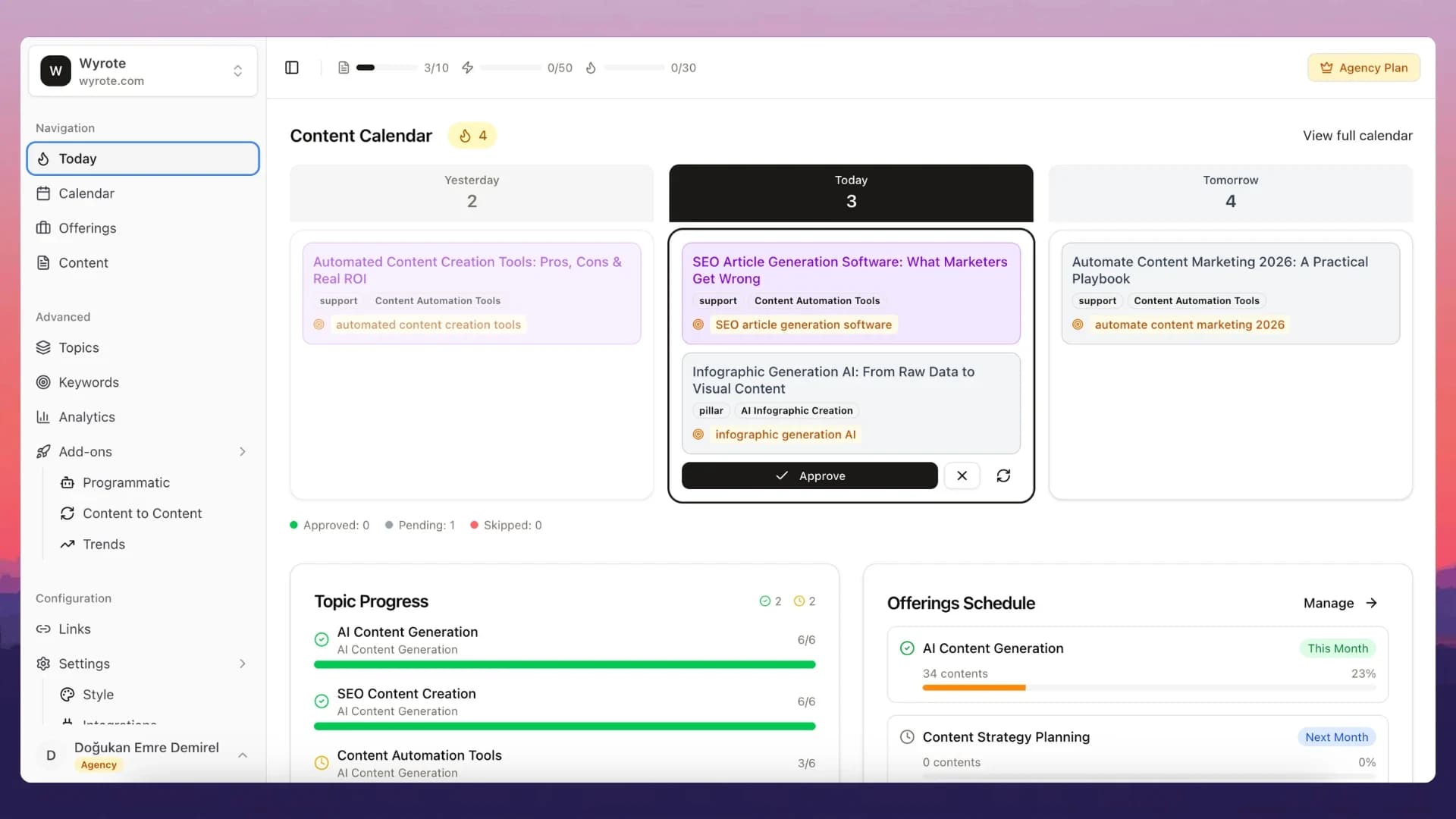
Task: Skip the pending content with the X button
Action: click(962, 475)
